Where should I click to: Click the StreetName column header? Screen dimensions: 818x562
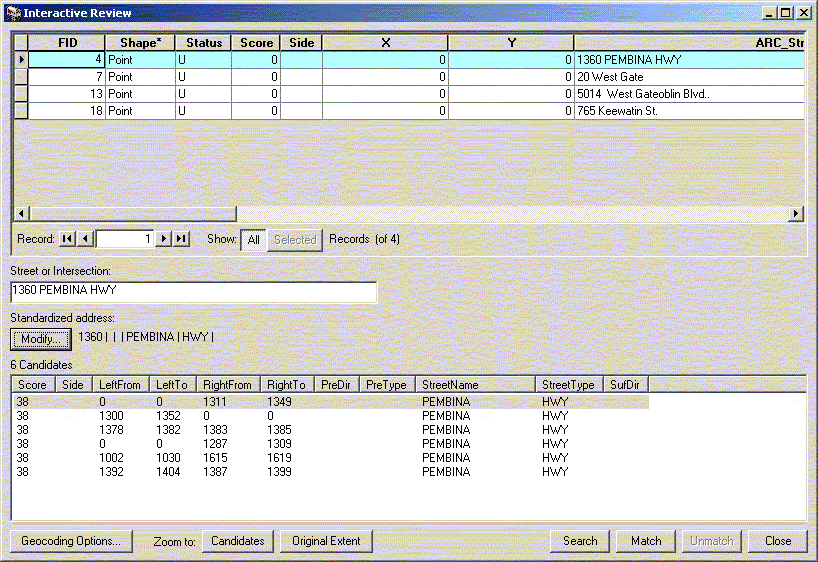[476, 385]
